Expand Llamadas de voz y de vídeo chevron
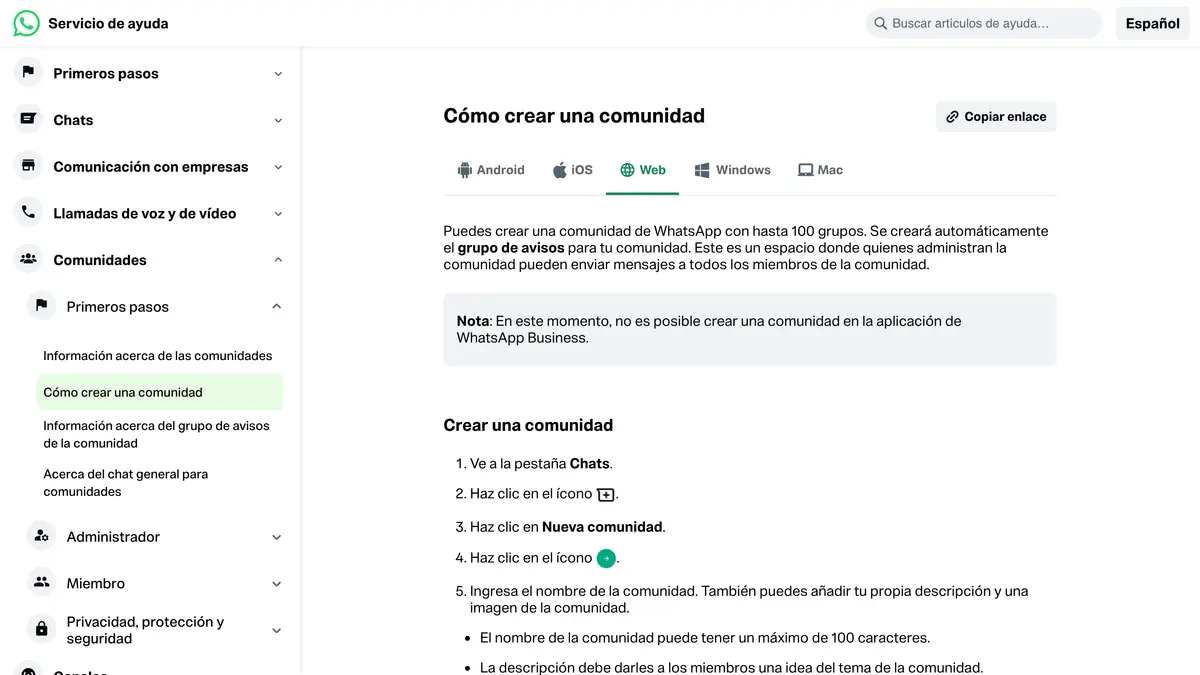 coord(278,213)
